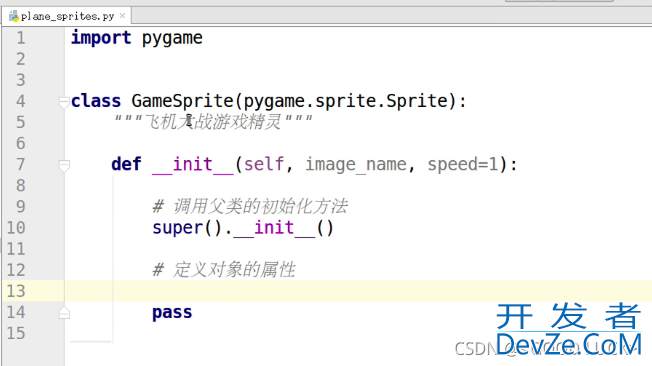Screen dimensions: 652x366
Task: Click line number 1 in gutter
Action: tap(21, 38)
